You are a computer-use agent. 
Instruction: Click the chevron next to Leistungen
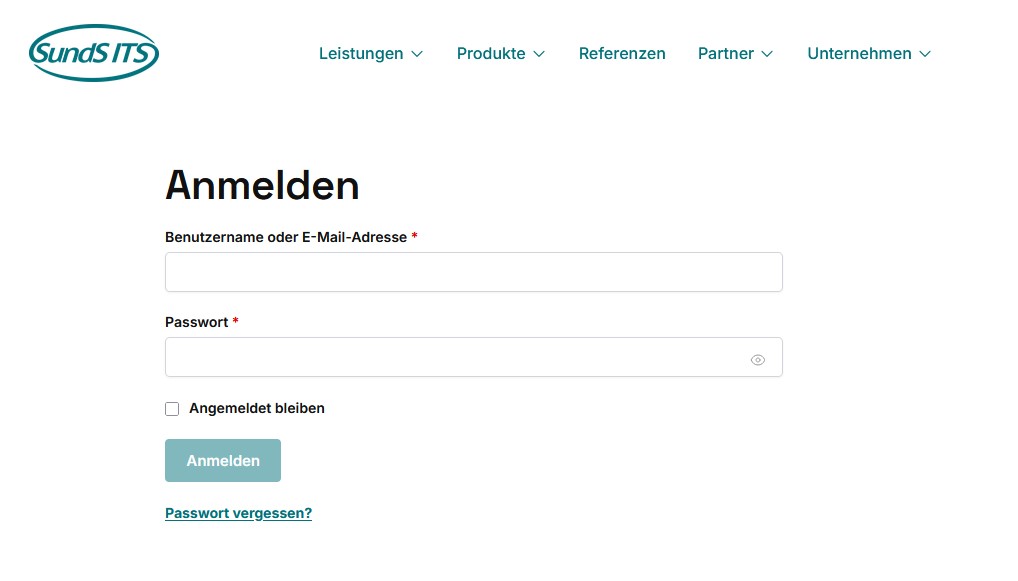pos(417,54)
